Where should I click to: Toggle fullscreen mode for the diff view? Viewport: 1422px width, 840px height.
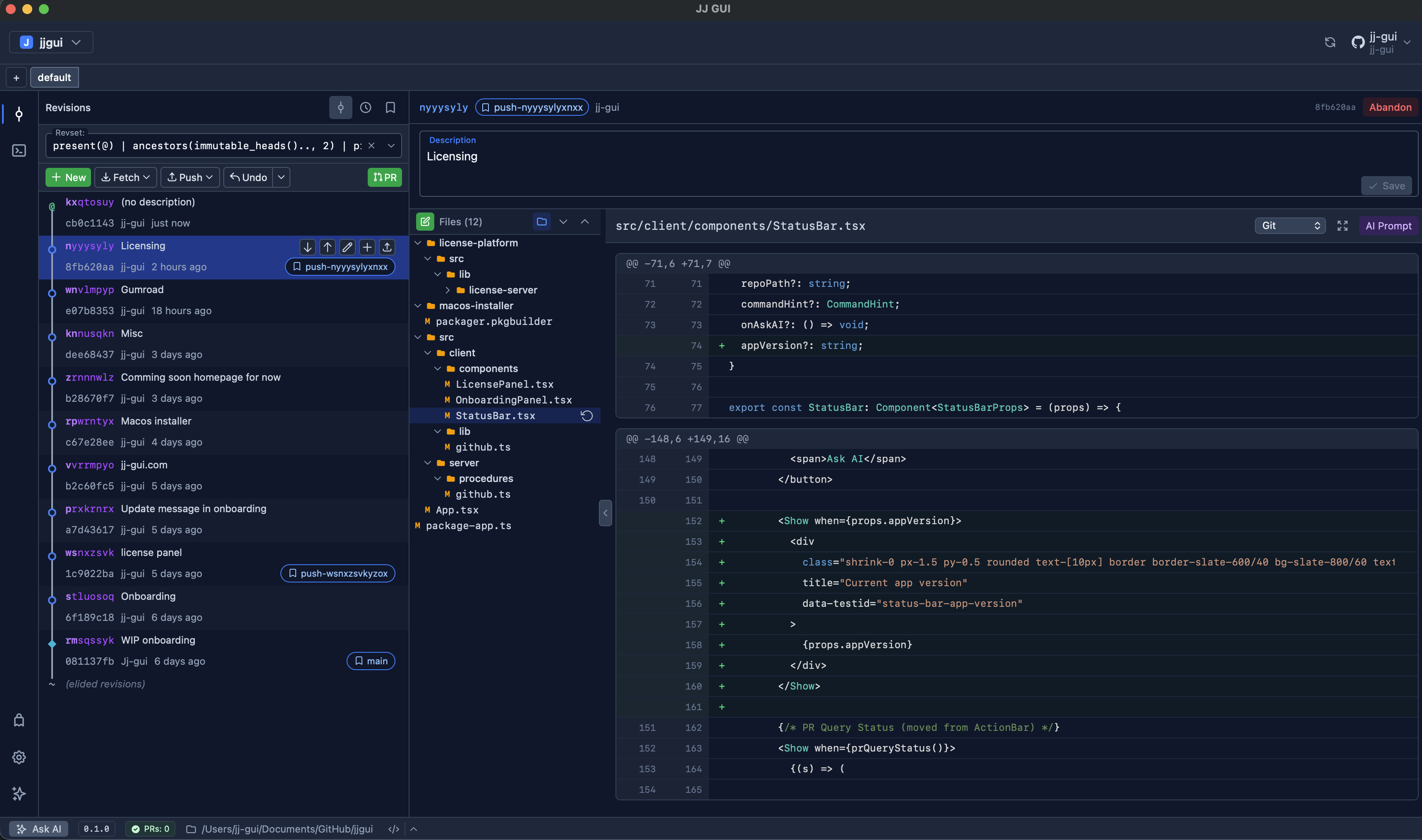point(1342,225)
